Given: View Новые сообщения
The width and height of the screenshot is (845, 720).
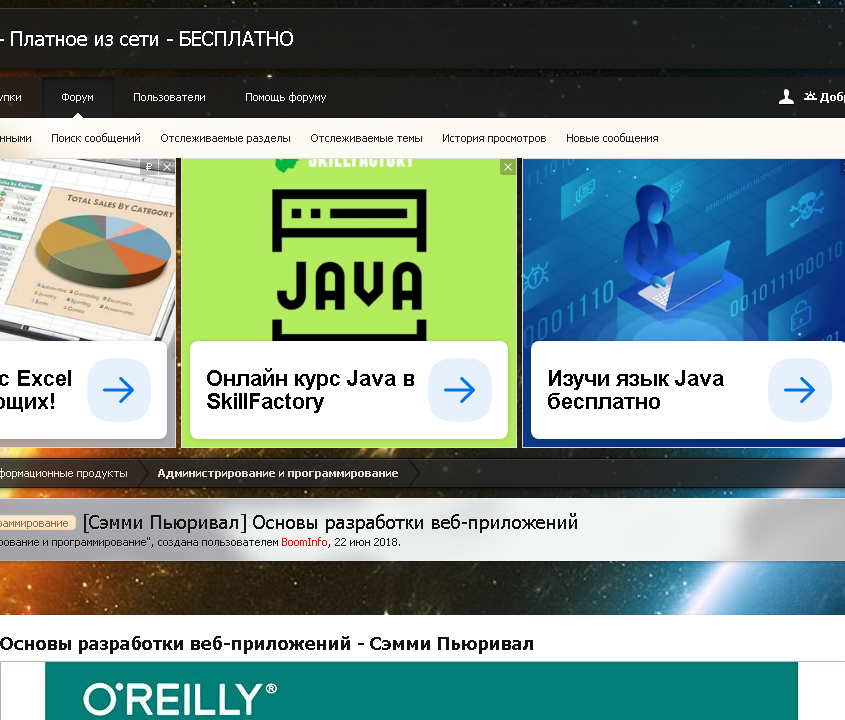Looking at the screenshot, I should pyautogui.click(x=612, y=138).
